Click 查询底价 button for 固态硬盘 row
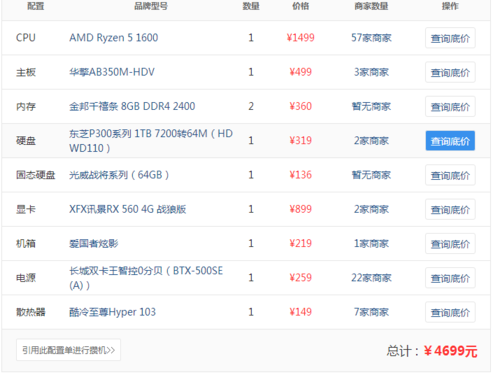The image size is (500, 382). (450, 175)
